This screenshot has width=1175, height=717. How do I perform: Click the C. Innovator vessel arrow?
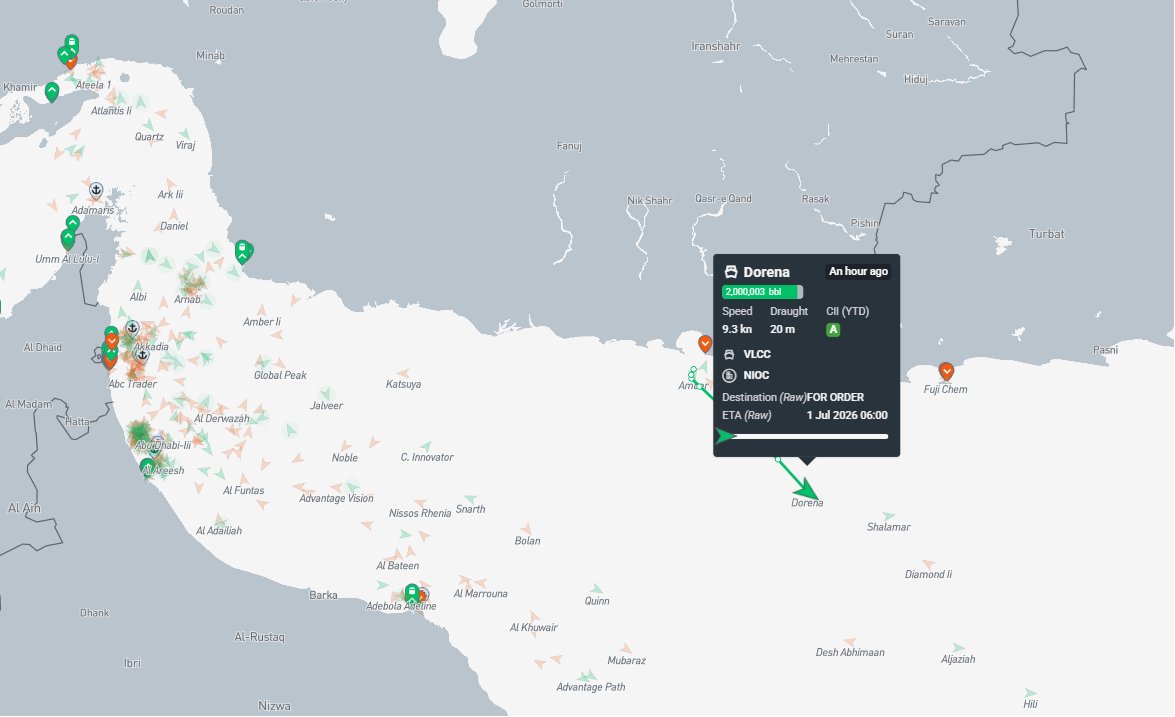[x=426, y=446]
